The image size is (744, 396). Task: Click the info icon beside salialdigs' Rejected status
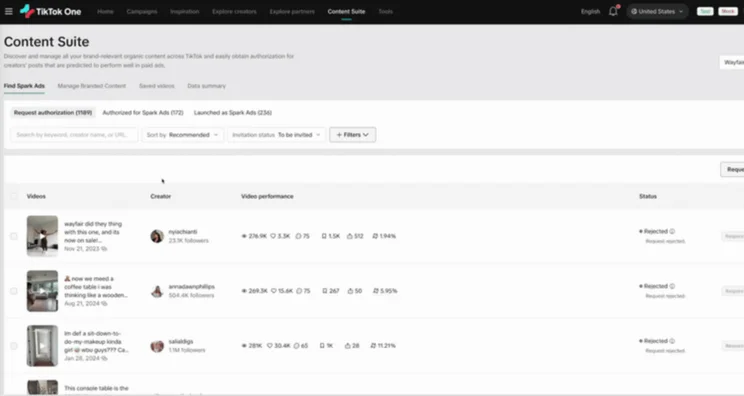click(672, 341)
